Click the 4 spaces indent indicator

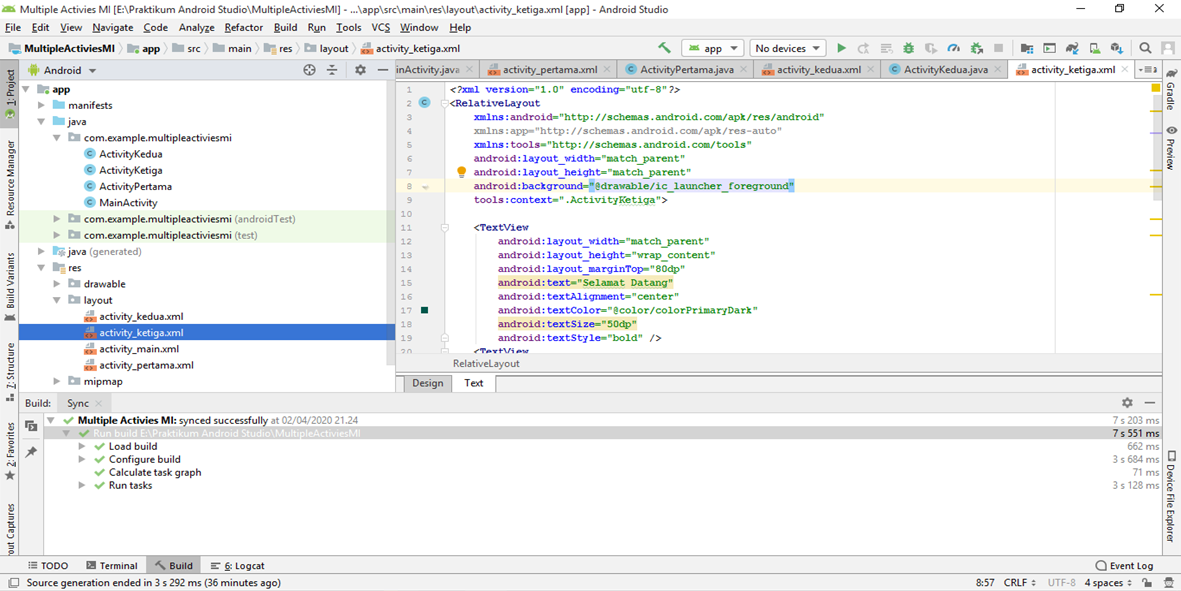pyautogui.click(x=1109, y=583)
